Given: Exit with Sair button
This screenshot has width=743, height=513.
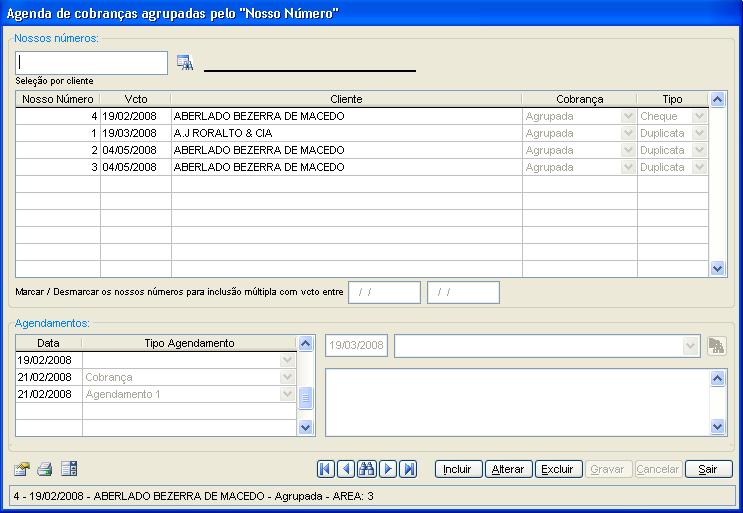Looking at the screenshot, I should [x=709, y=469].
